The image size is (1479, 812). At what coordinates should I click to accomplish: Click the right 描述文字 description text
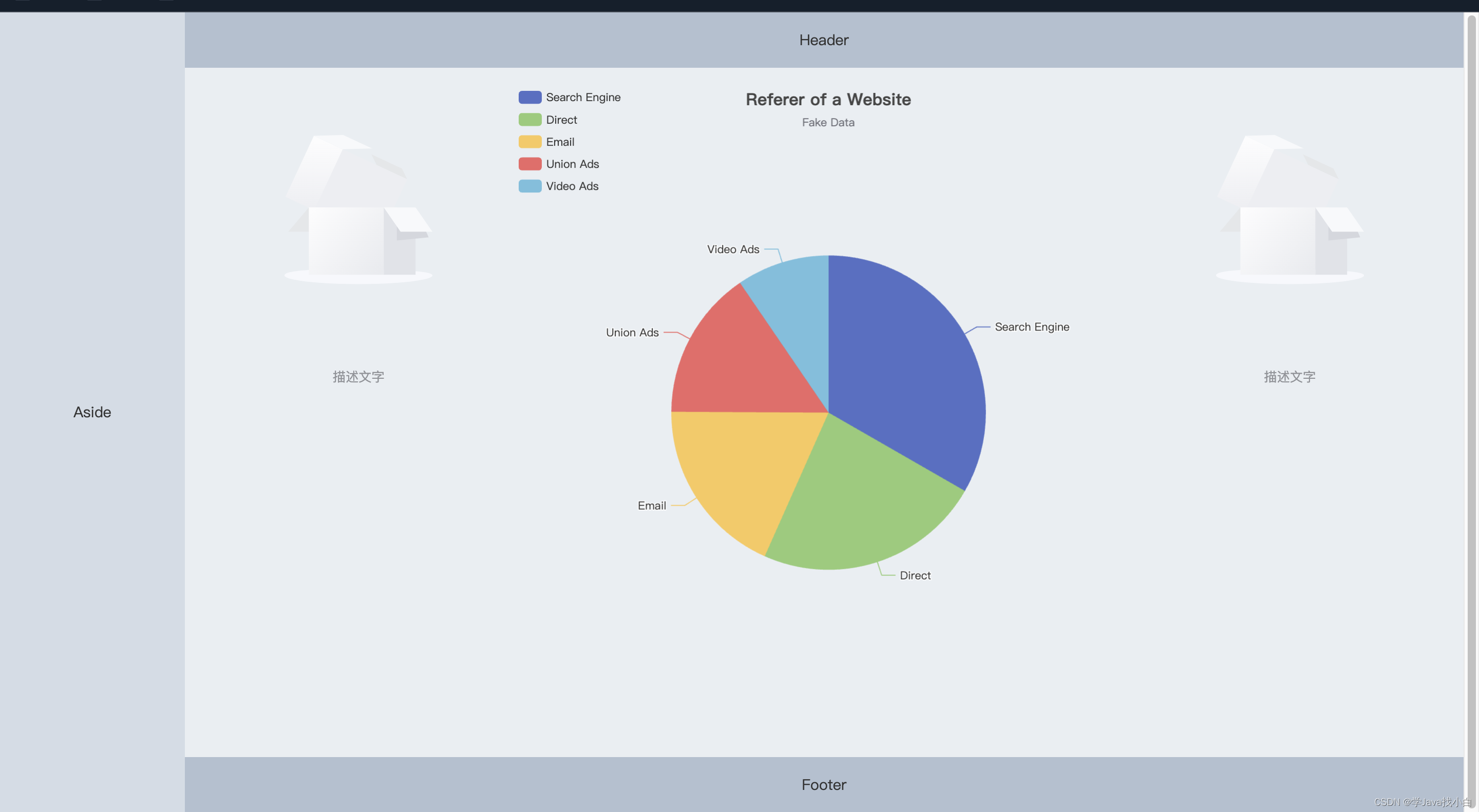tap(1290, 376)
